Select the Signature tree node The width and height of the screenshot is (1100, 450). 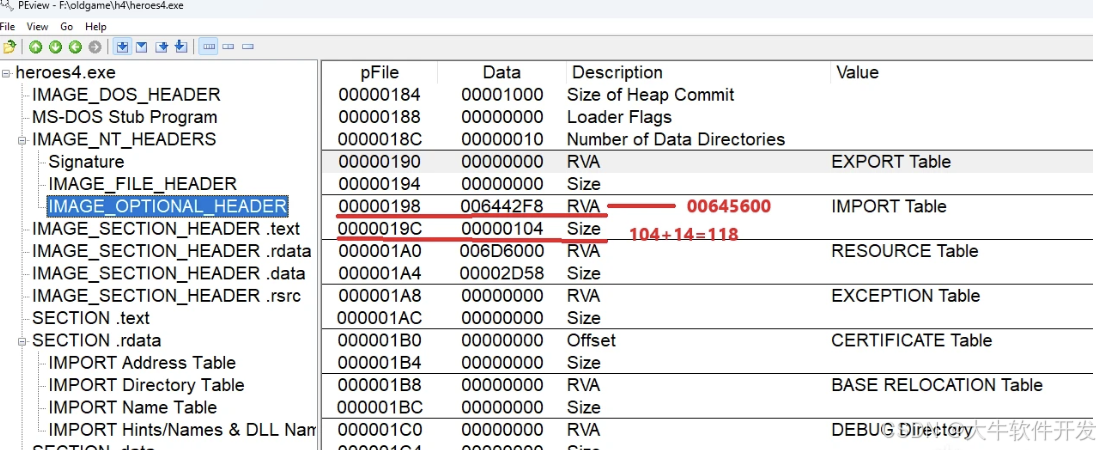86,162
